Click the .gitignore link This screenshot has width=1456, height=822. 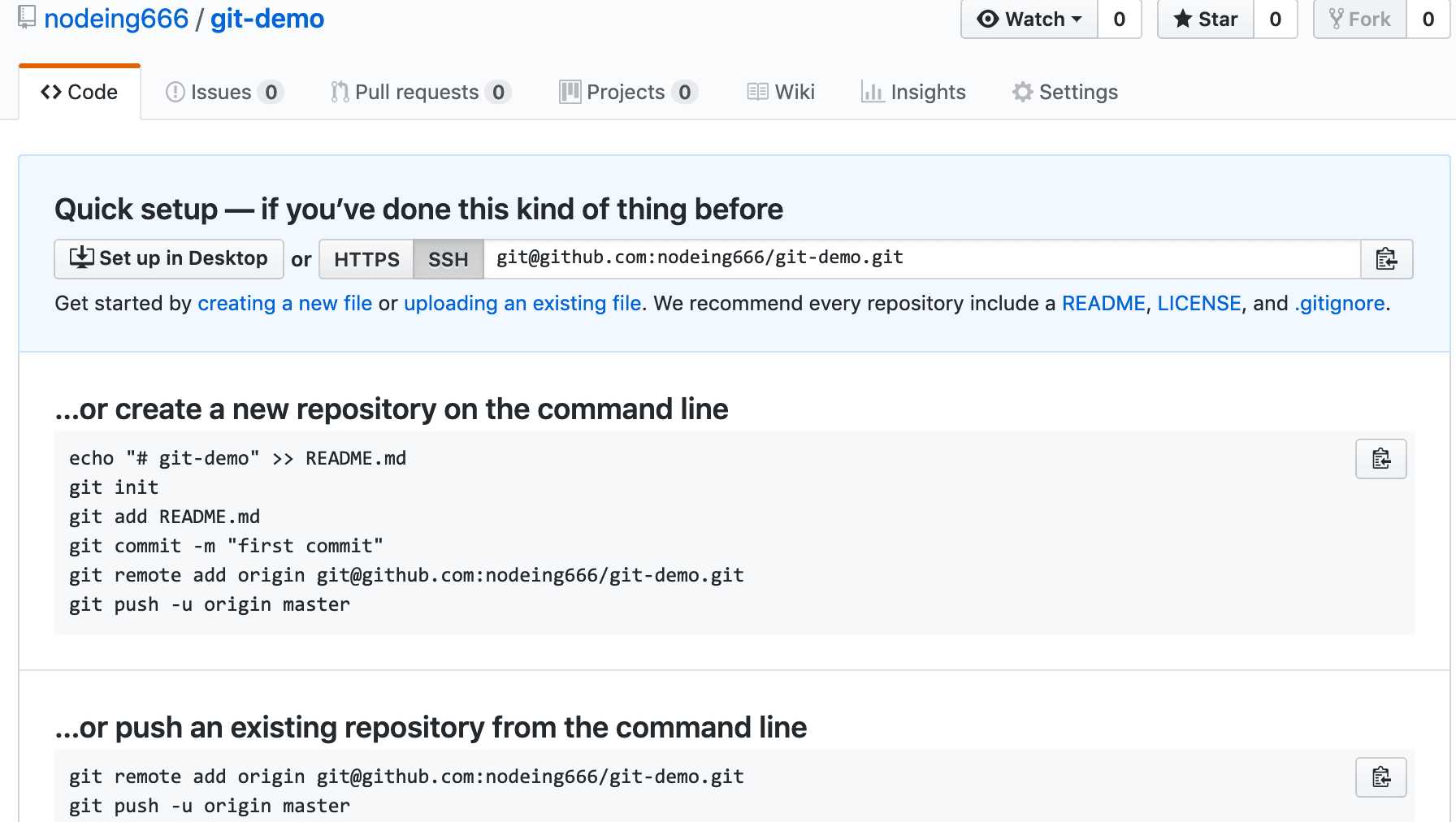[x=1339, y=303]
